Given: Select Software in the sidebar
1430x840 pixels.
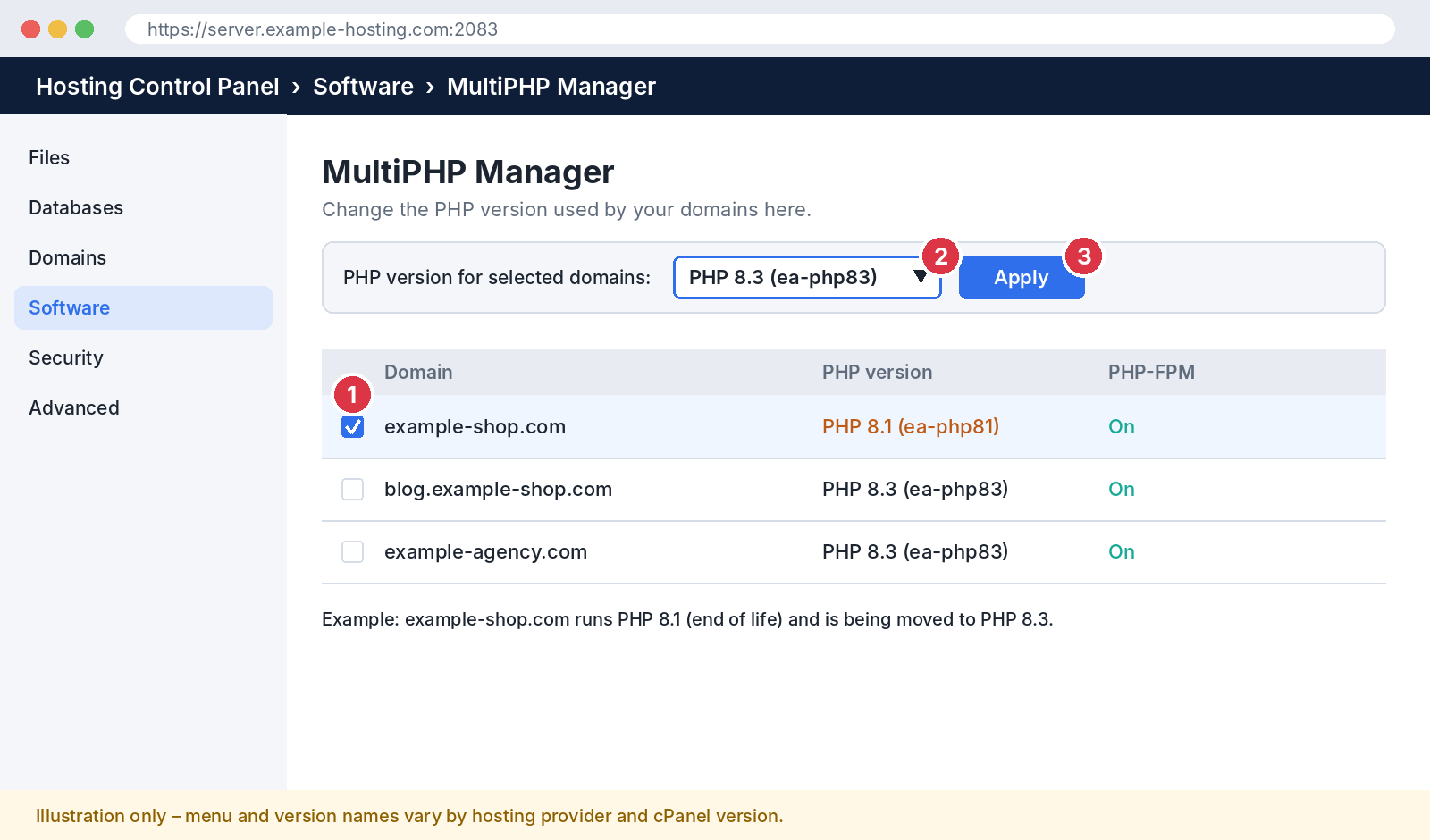Looking at the screenshot, I should tap(143, 307).
